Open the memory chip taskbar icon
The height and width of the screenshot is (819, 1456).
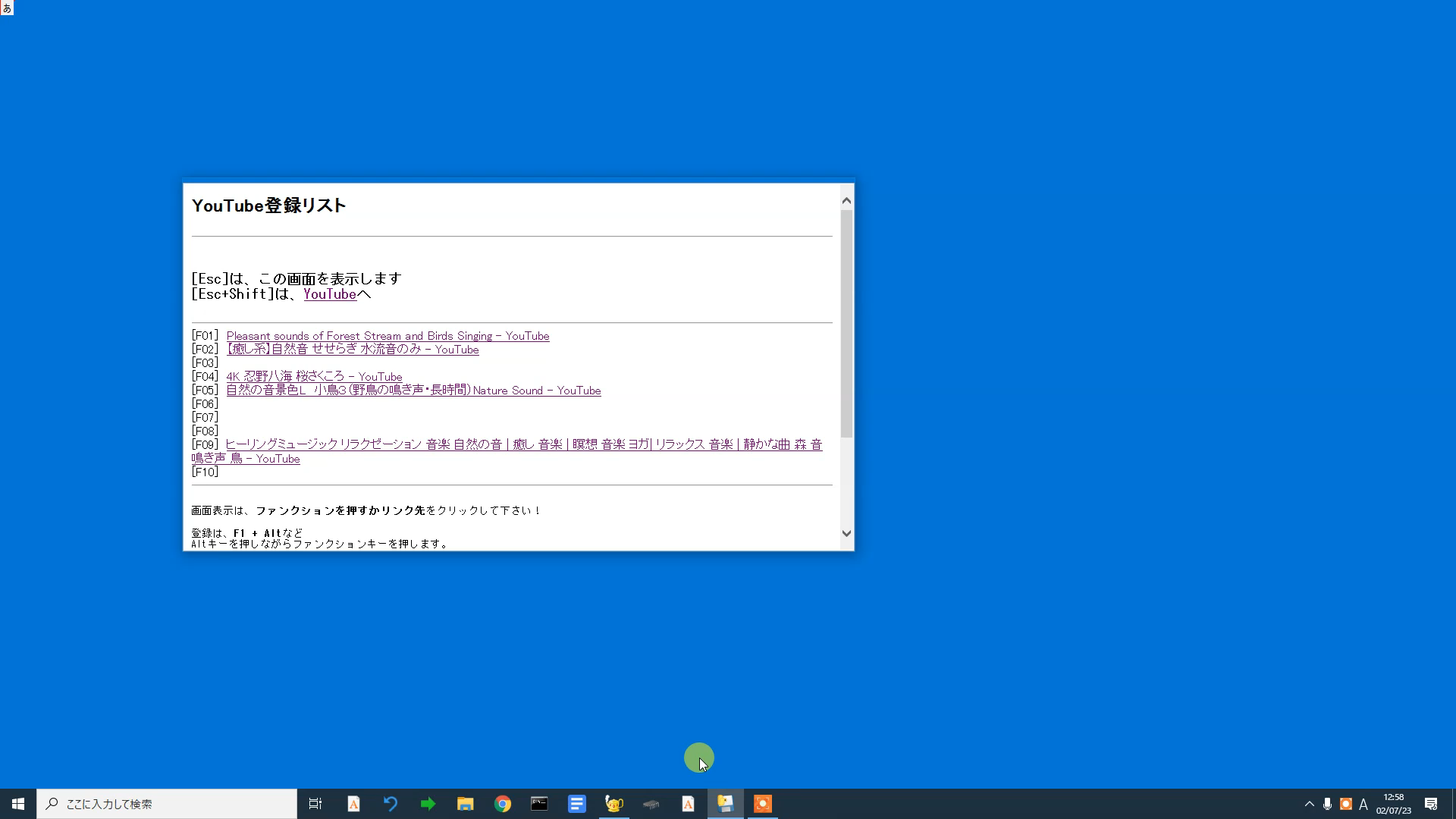click(x=651, y=804)
